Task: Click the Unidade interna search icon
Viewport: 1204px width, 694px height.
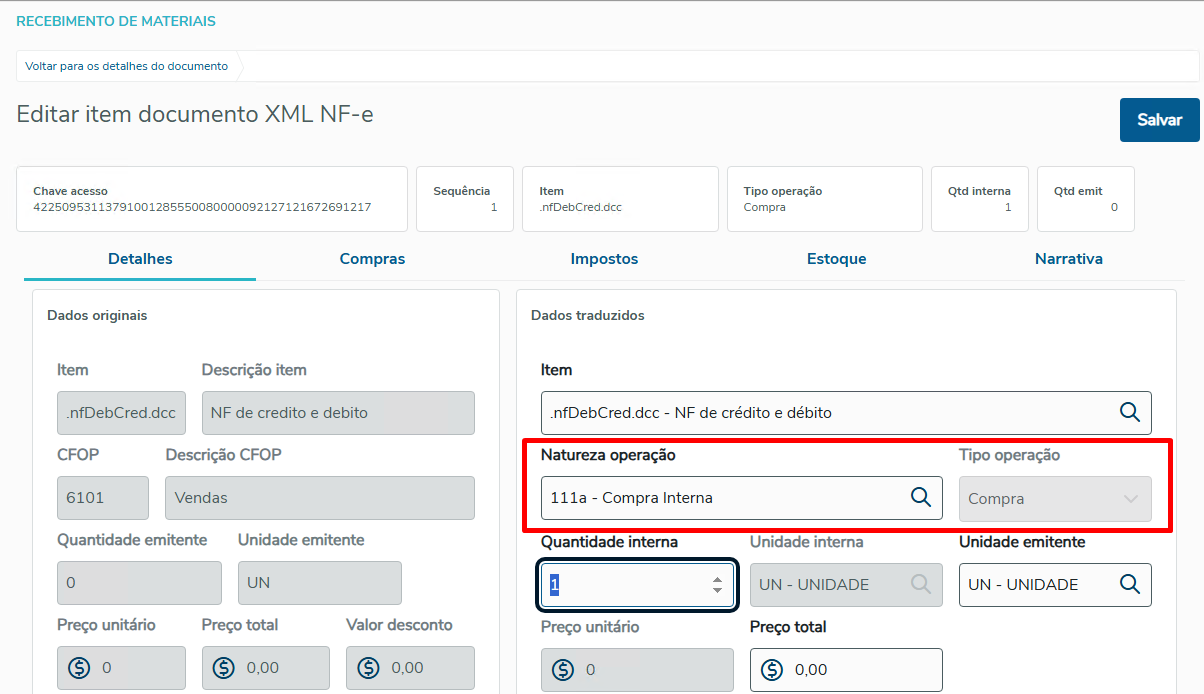Action: 920,584
